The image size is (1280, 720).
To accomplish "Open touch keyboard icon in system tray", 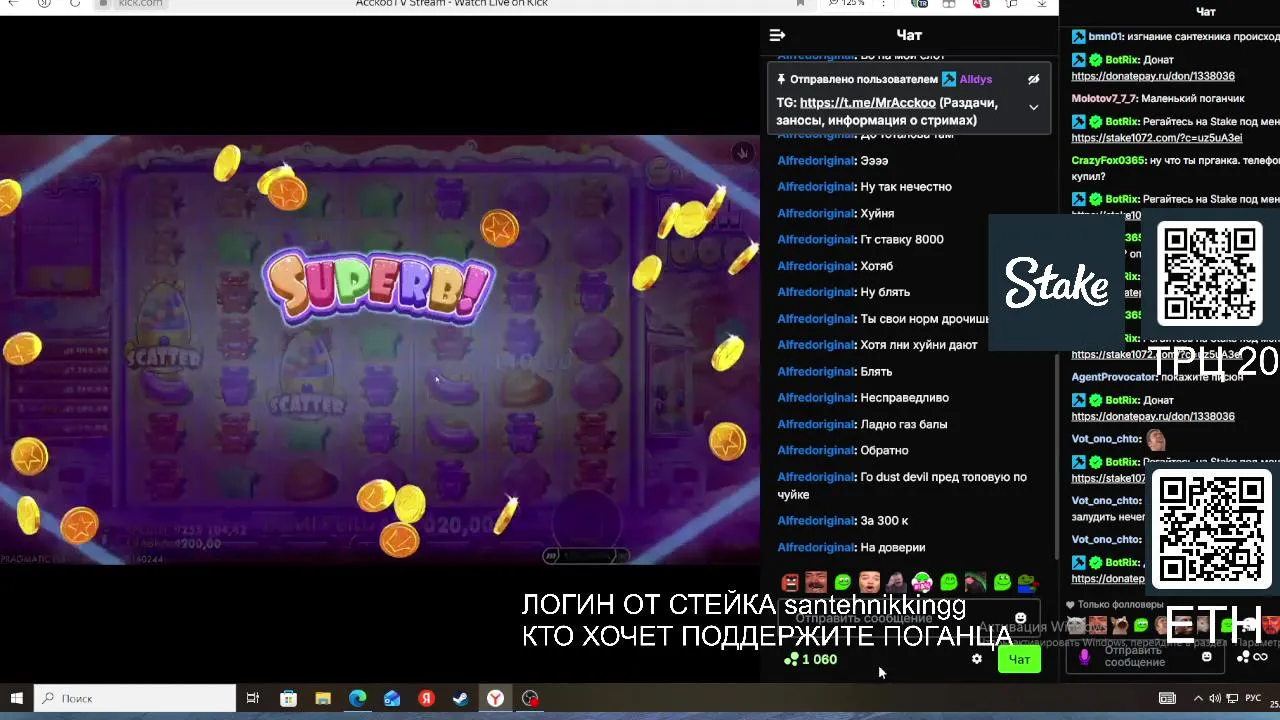I will tap(1167, 698).
